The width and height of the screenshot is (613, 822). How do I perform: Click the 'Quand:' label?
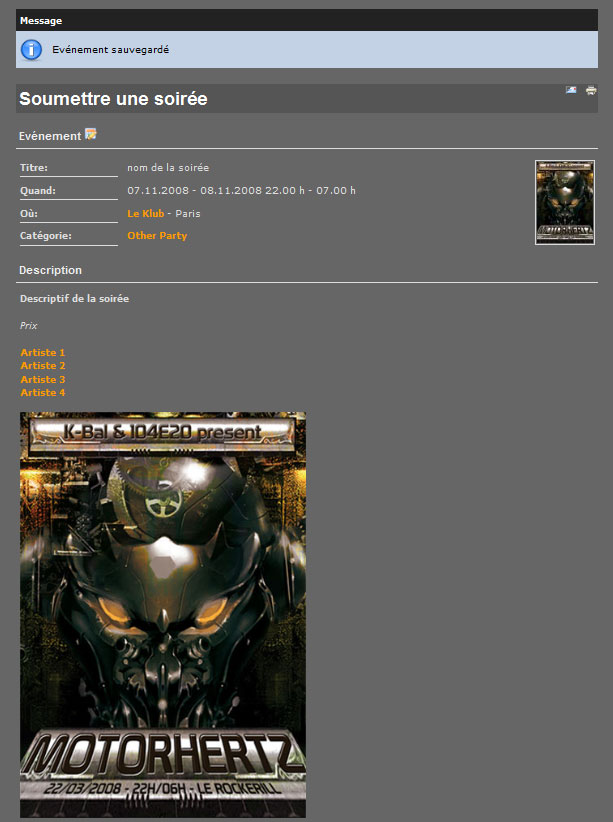tap(38, 190)
